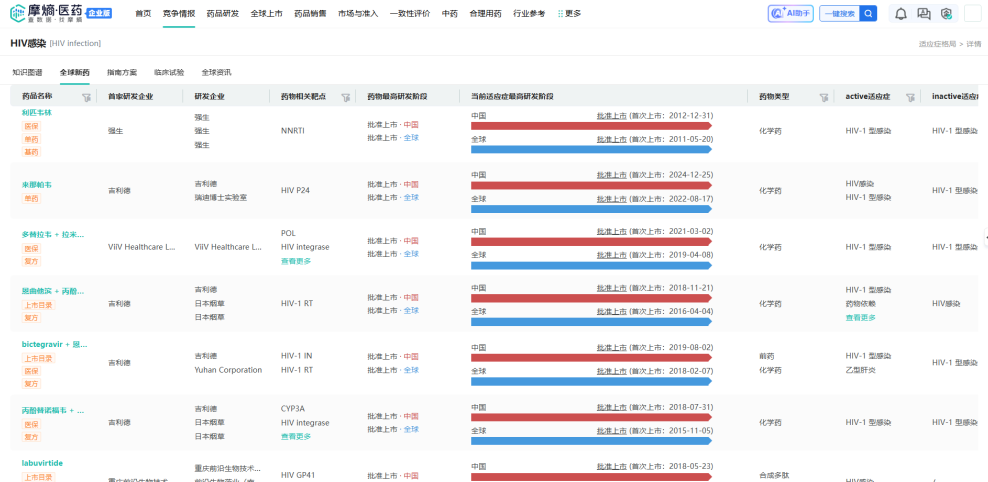Image resolution: width=988 pixels, height=482 pixels.
Task: Click the blue search magnifier button
Action: pos(868,13)
